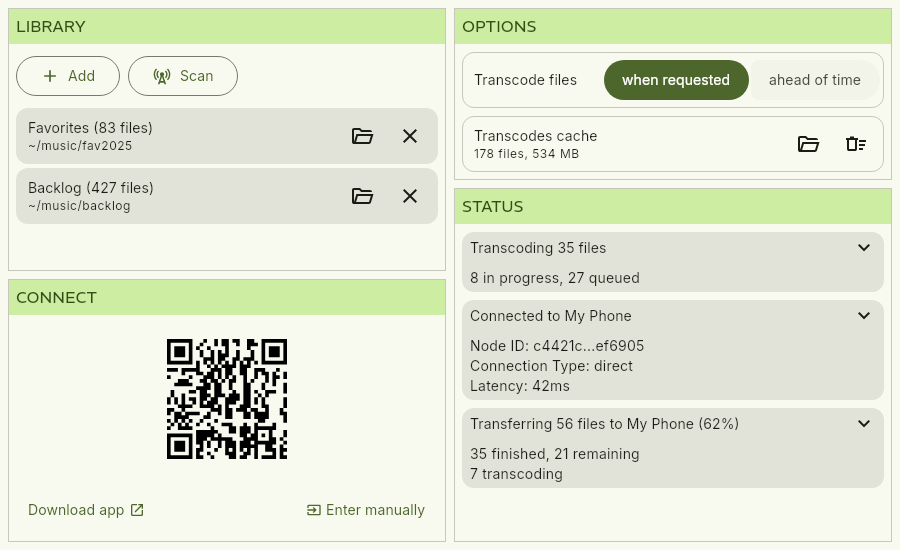Clear the transcodes cache
The width and height of the screenshot is (900, 550).
coord(856,144)
